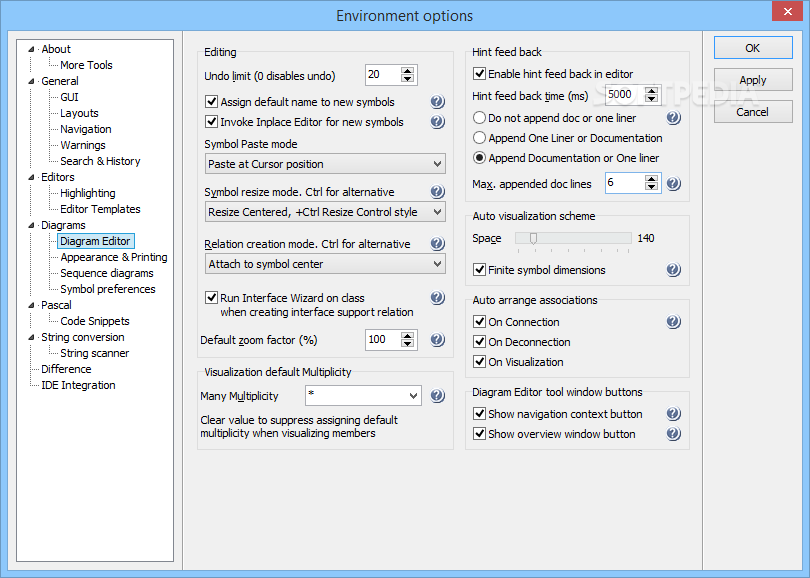Show help for Symbol resize mode
The height and width of the screenshot is (578, 810).
click(x=438, y=192)
